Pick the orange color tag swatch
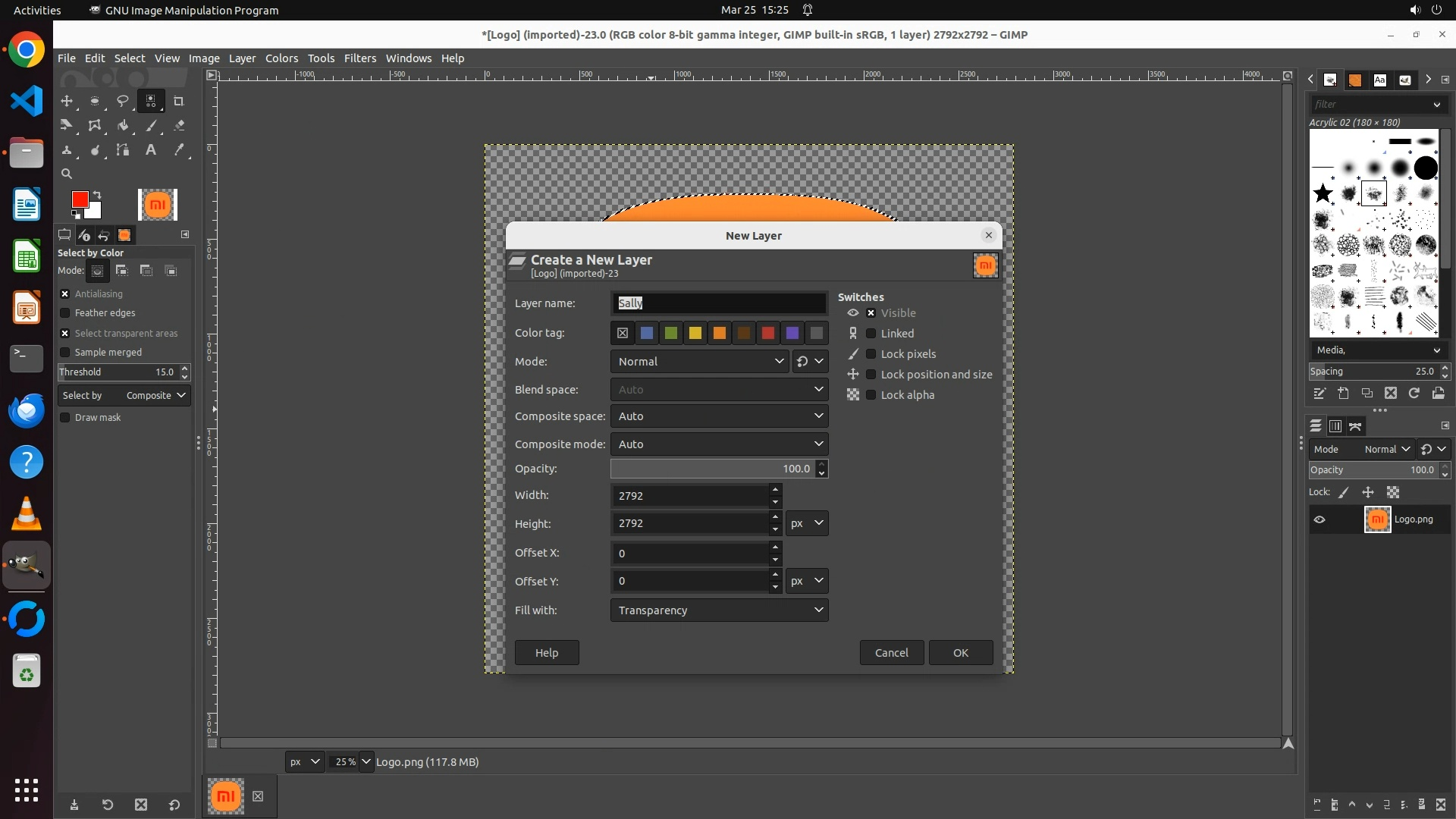The image size is (1456, 819). tap(720, 333)
